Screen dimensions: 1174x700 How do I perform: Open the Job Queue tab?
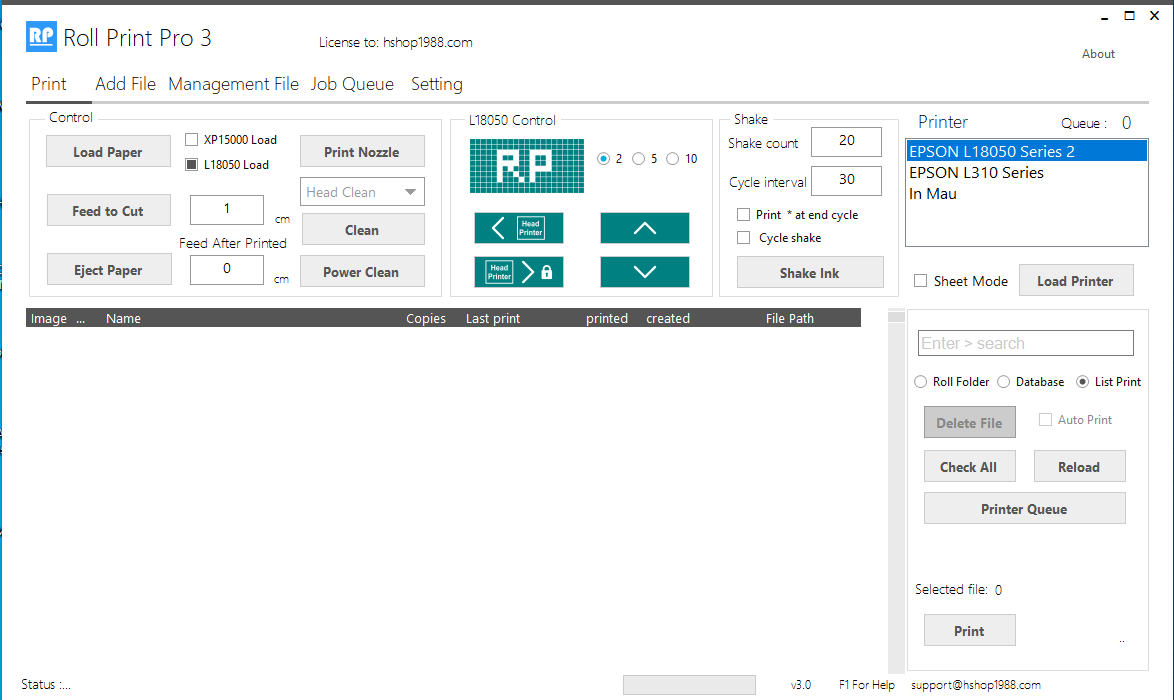pyautogui.click(x=352, y=84)
